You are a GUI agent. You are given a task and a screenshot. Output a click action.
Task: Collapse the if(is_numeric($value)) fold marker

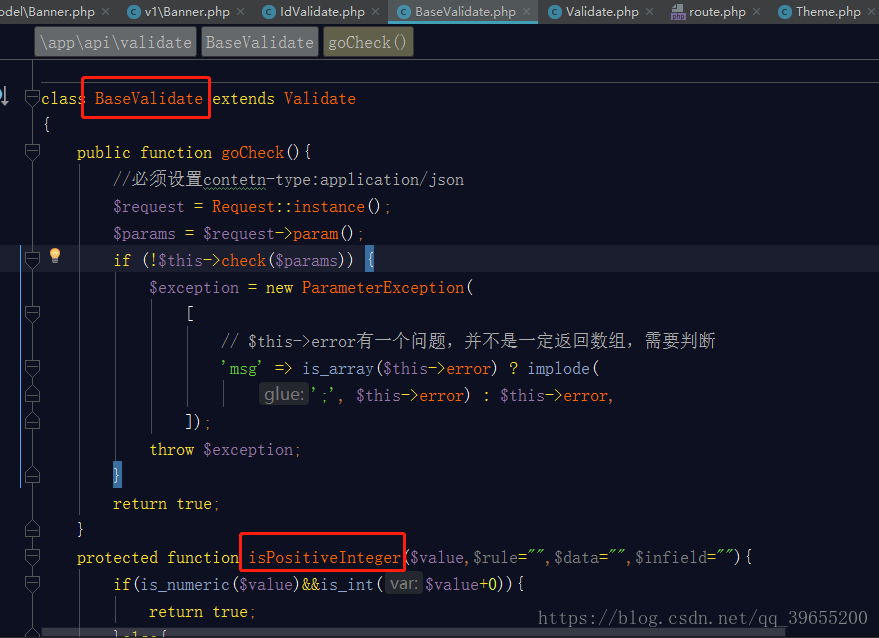[32, 583]
